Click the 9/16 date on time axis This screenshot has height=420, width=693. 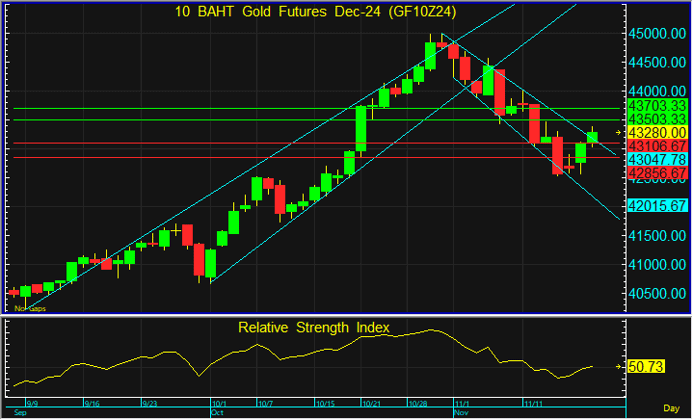point(91,403)
